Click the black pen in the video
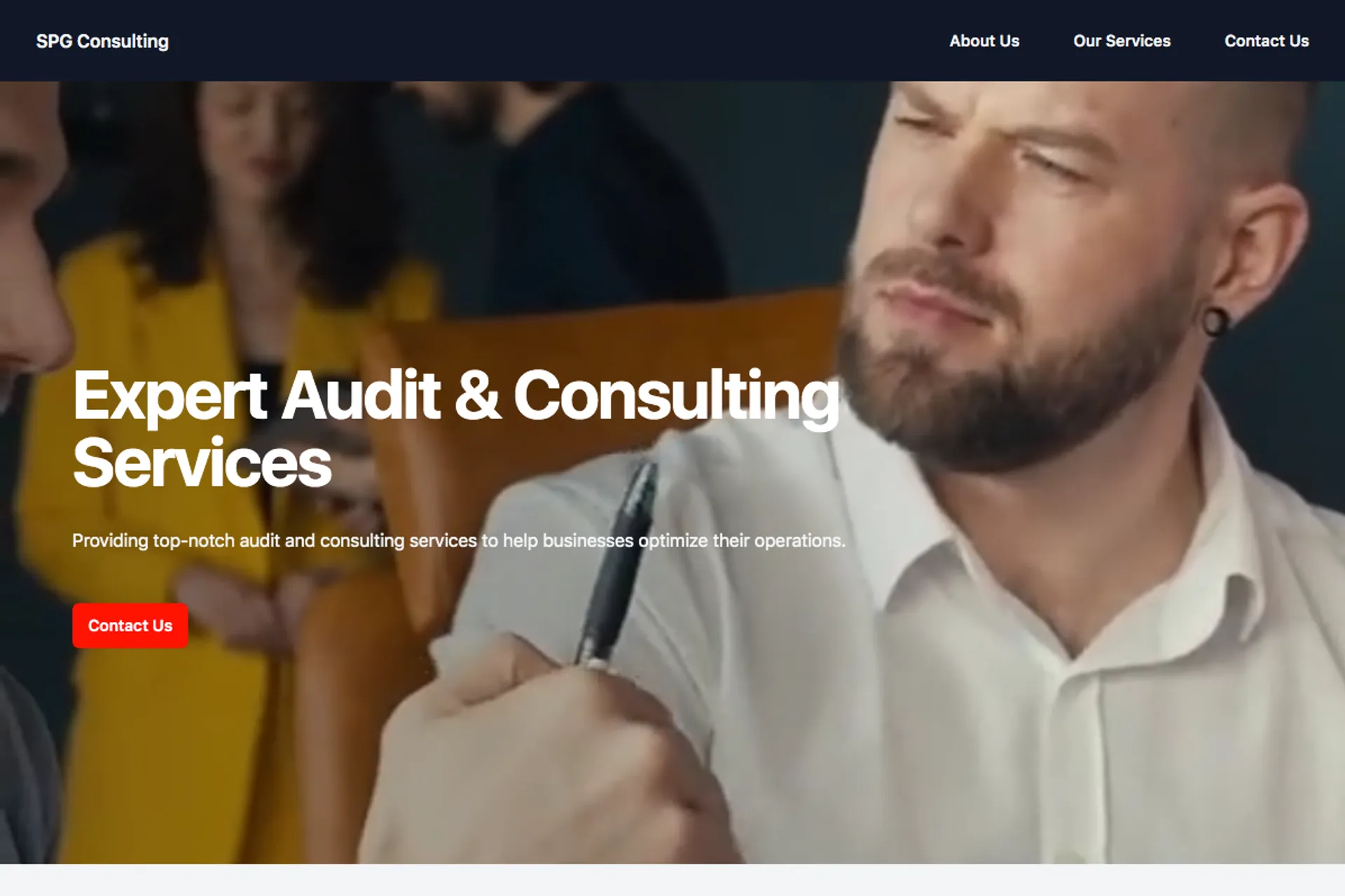Image resolution: width=1345 pixels, height=896 pixels. (x=616, y=560)
